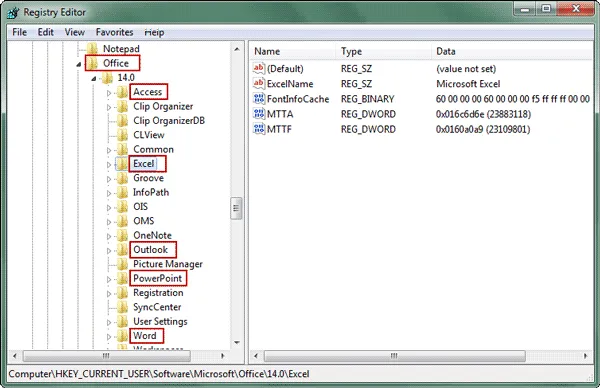Click the User Settings folder icon

click(x=122, y=321)
